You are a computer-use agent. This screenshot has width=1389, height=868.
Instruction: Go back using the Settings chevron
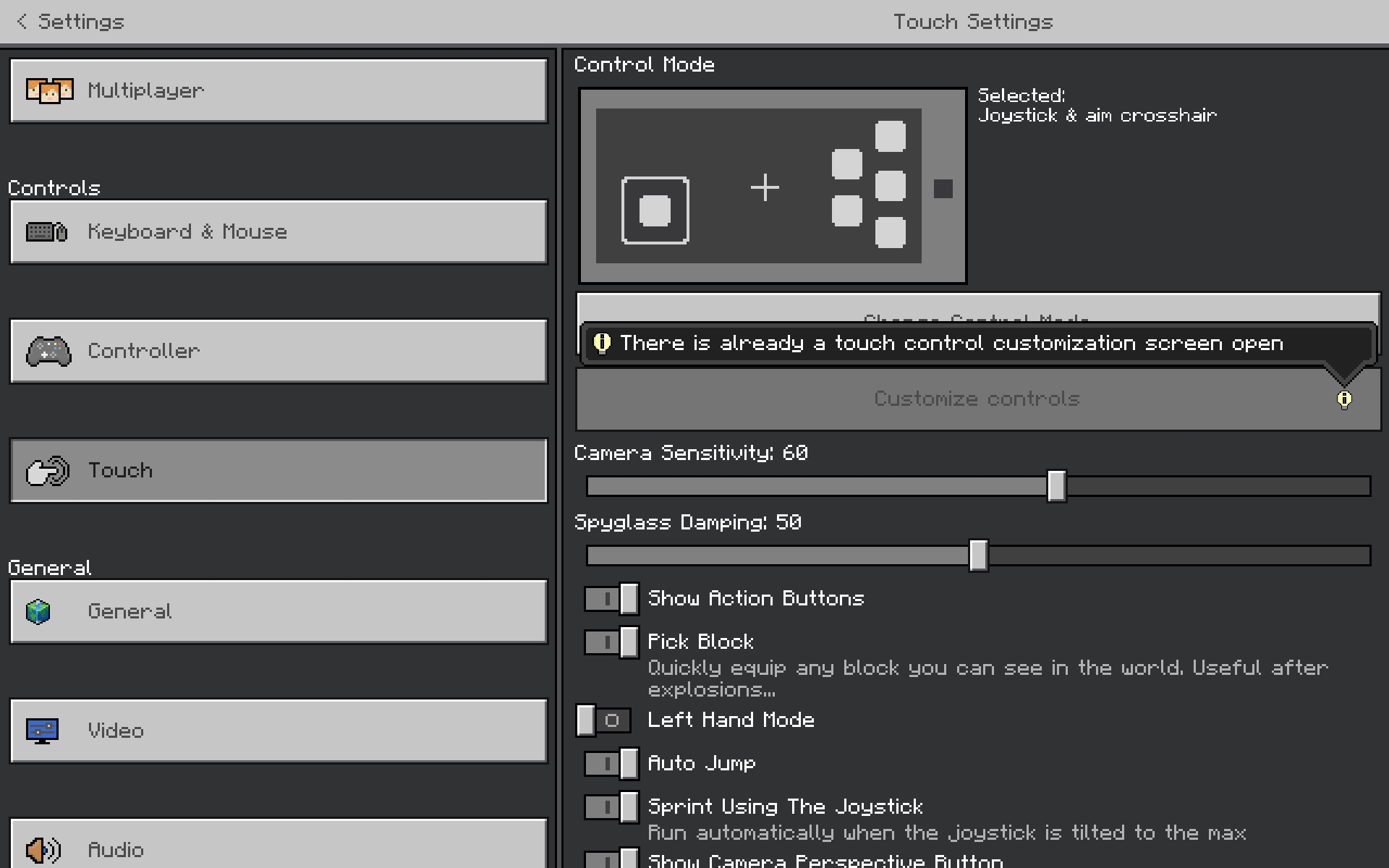click(22, 22)
